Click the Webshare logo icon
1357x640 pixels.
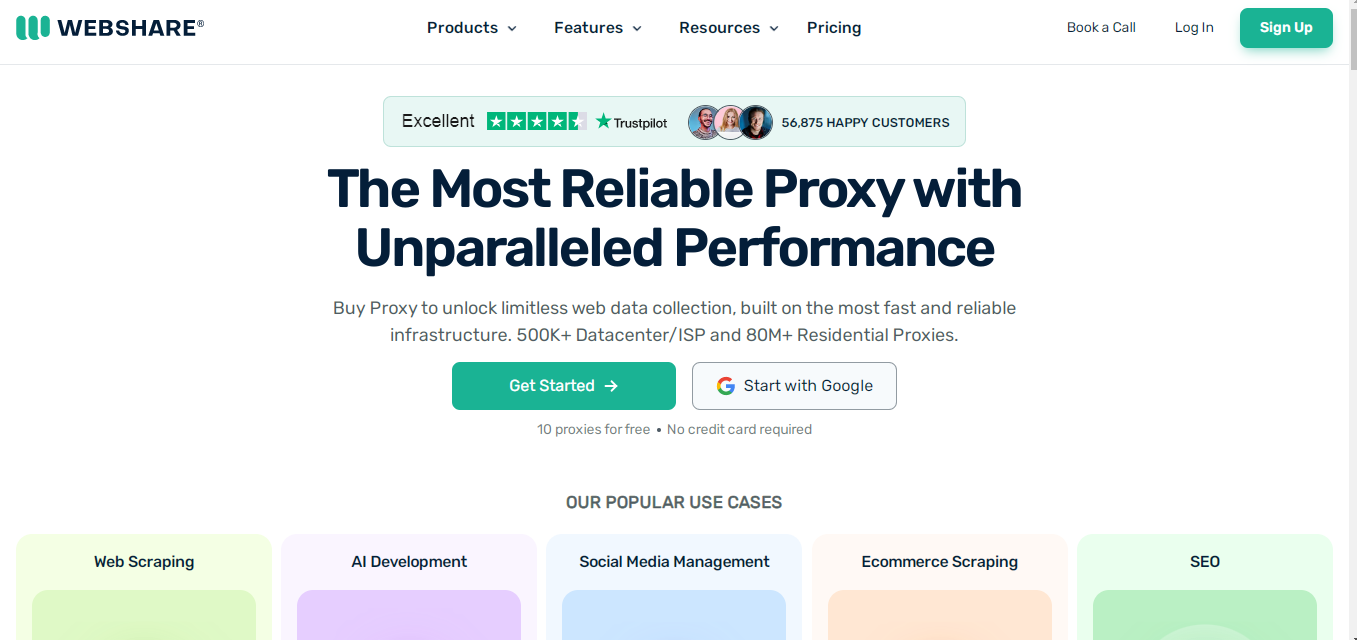[x=33, y=28]
